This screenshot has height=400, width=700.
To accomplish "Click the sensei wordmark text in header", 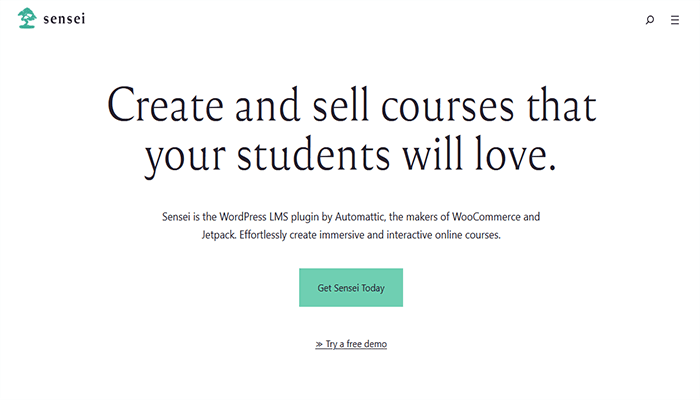I will (x=64, y=19).
